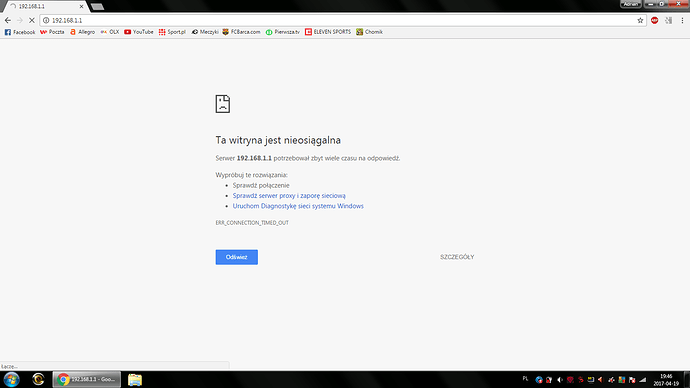
Task: Click the red S-shaped tray icon
Action: point(581,380)
